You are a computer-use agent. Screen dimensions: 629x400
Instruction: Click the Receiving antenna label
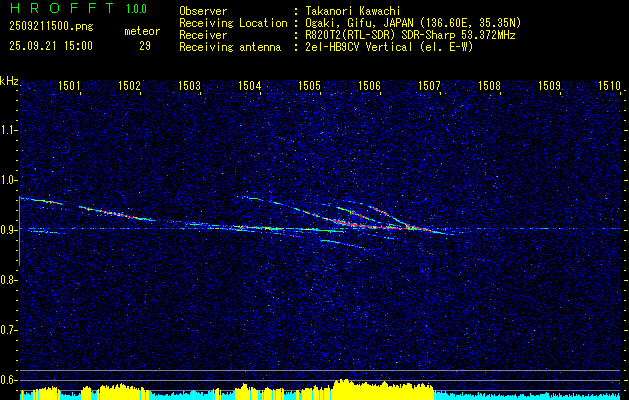click(230, 47)
